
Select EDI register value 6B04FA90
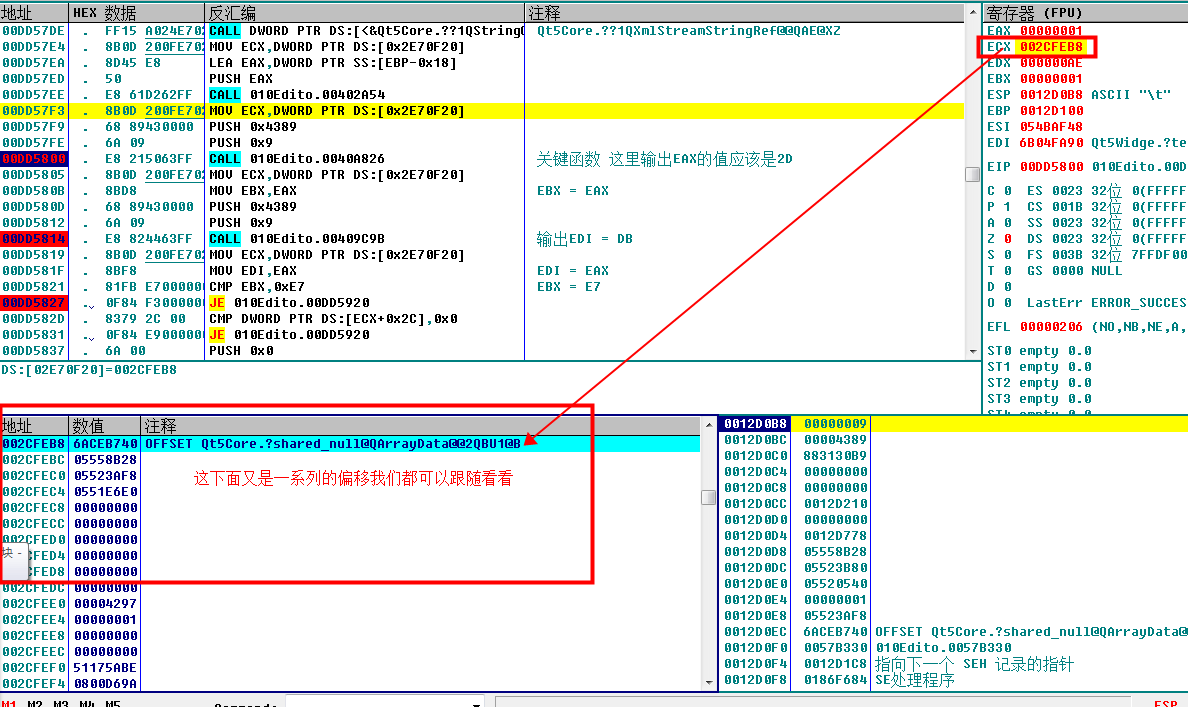pyautogui.click(x=1051, y=142)
